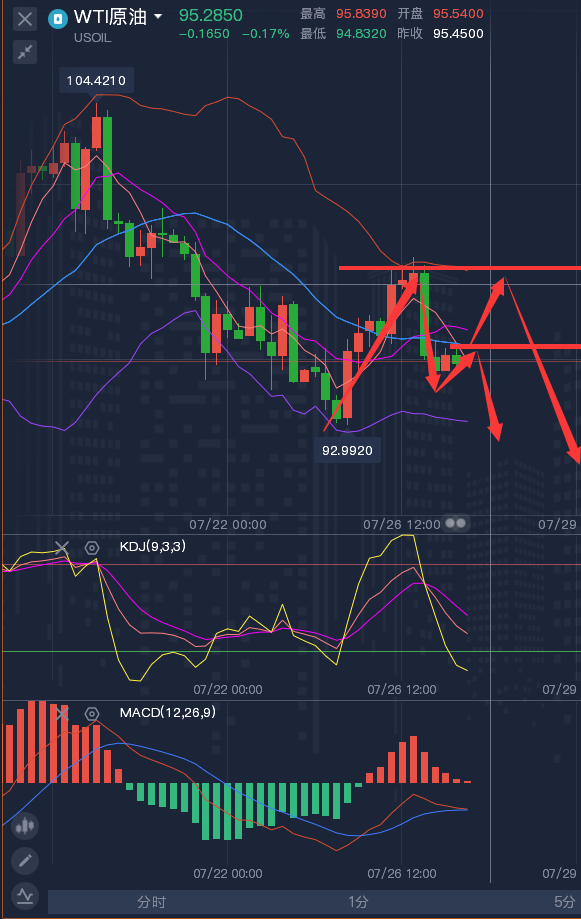Select the candlestick chart type icon
Image resolution: width=581 pixels, height=919 pixels.
point(25,826)
